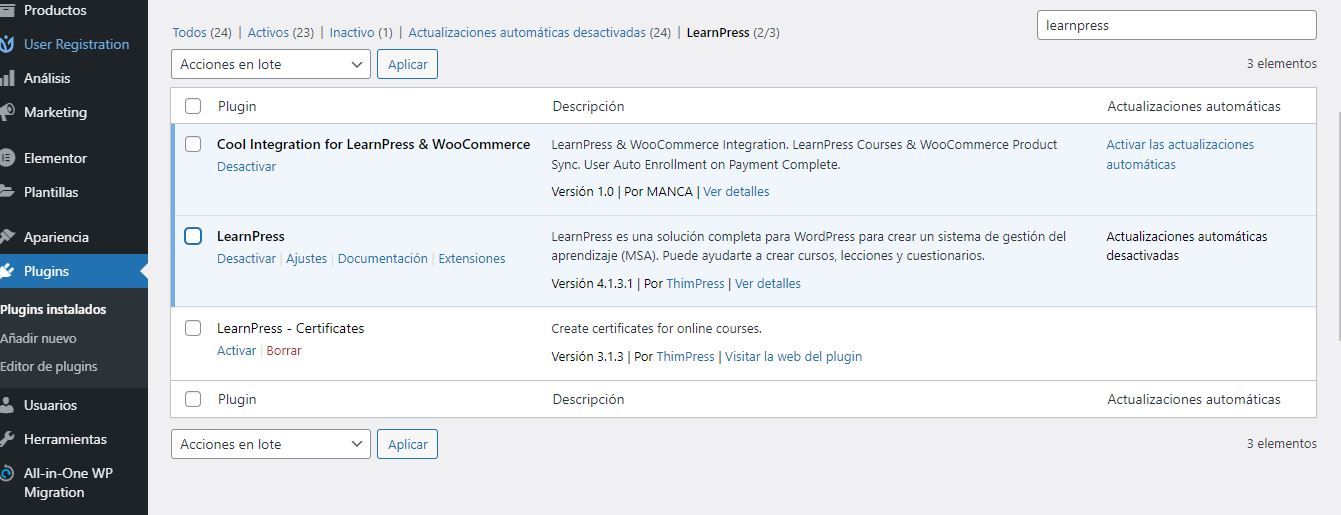1341x515 pixels.
Task: Filter by Activos (23) plugins
Action: (281, 32)
